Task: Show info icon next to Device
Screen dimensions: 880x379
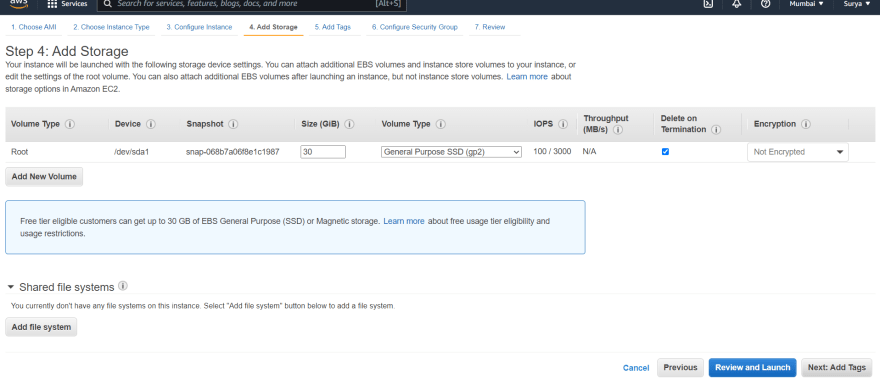Action: pos(151,124)
